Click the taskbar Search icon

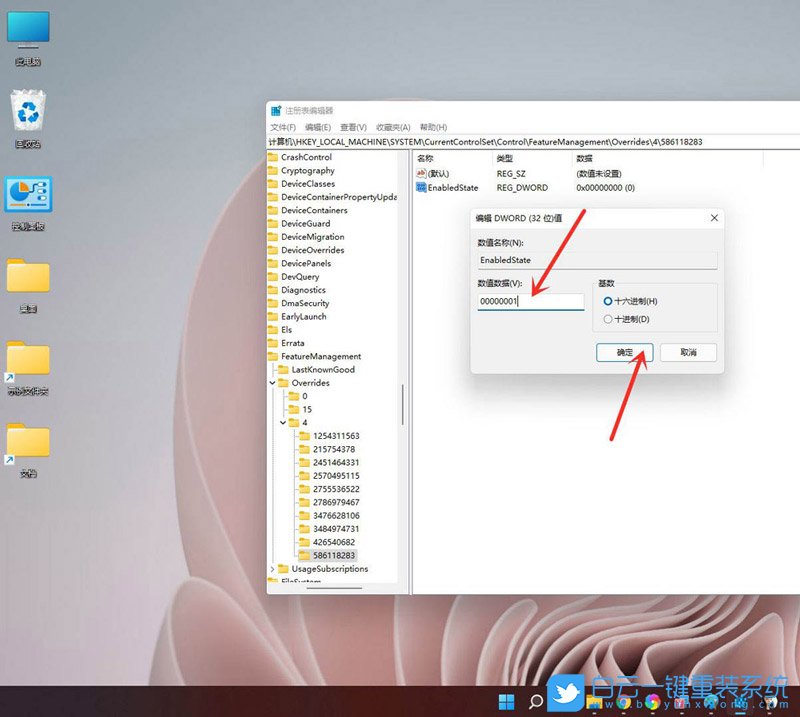[537, 700]
